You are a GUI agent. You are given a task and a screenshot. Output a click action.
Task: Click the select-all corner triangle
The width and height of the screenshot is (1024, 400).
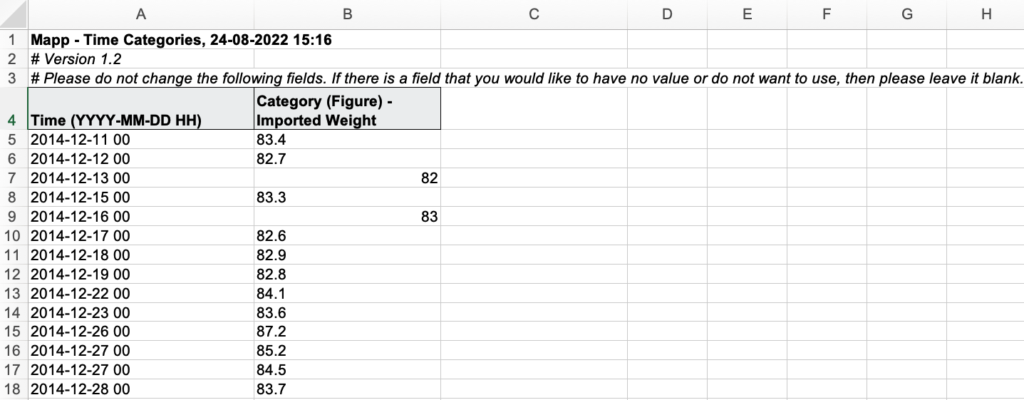click(14, 14)
